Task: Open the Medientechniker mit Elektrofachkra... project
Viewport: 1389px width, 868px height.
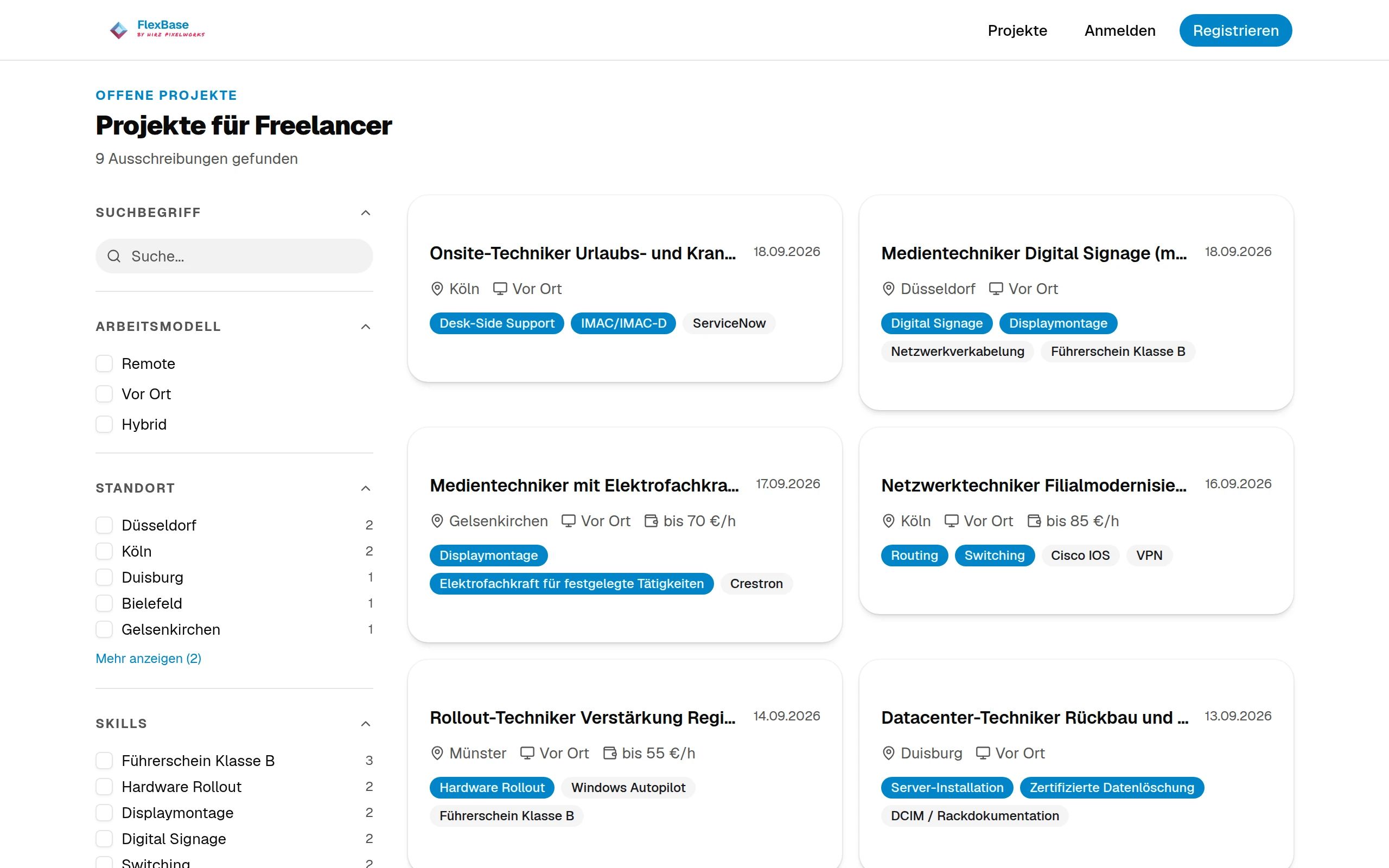Action: (x=584, y=485)
